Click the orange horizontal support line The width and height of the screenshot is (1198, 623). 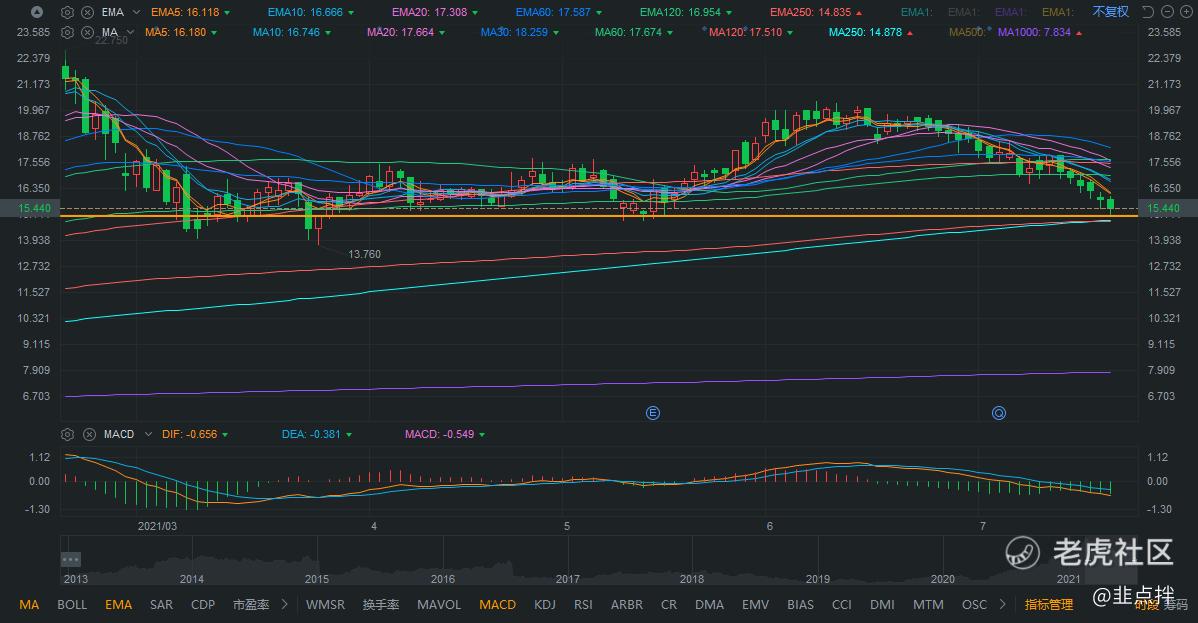(x=599, y=216)
